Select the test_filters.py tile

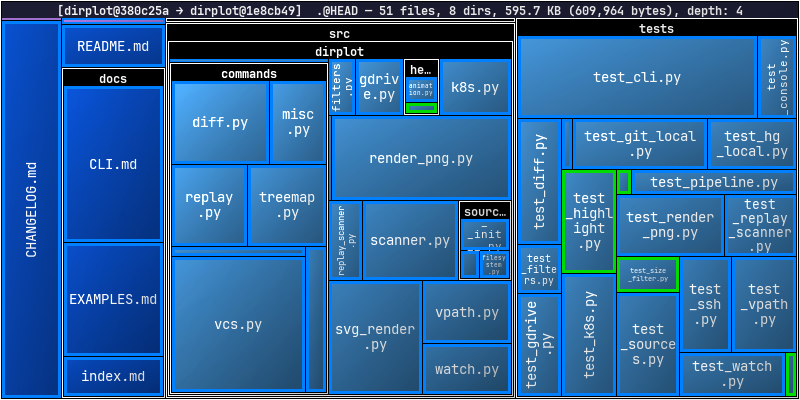point(539,269)
